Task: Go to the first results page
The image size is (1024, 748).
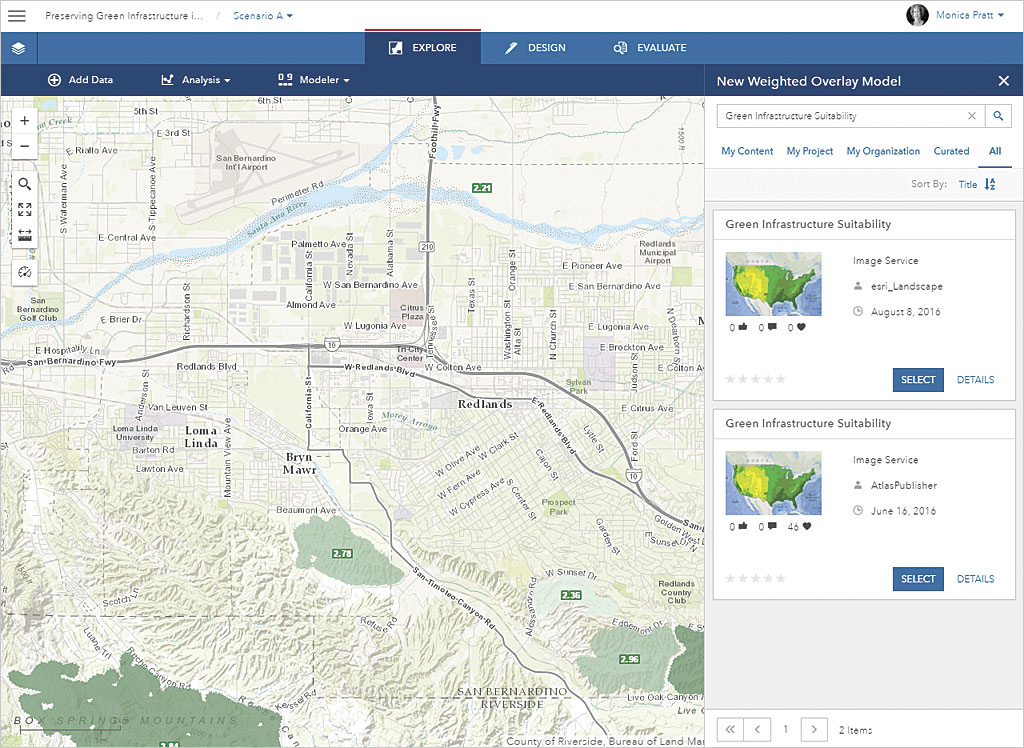Action: click(x=730, y=729)
